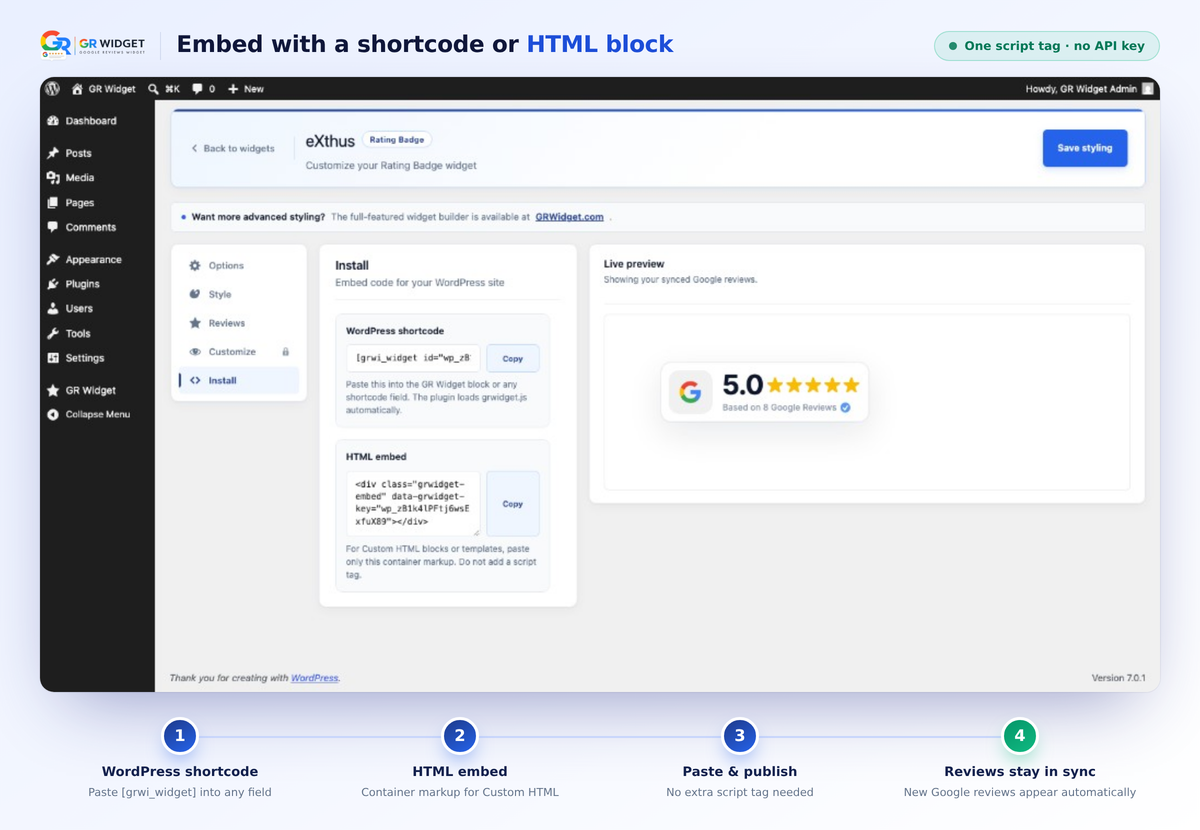Click the Plugins plug icon
1200x830 pixels.
click(x=53, y=284)
